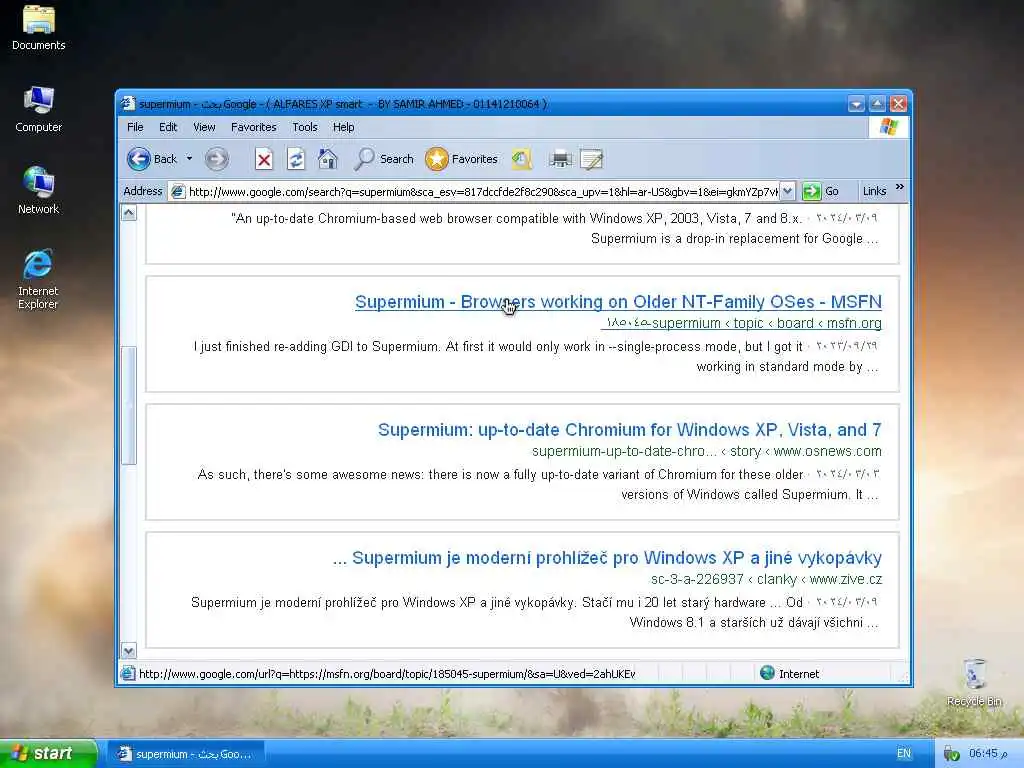This screenshot has width=1024, height=768.
Task: Click the EN language indicator
Action: click(904, 754)
